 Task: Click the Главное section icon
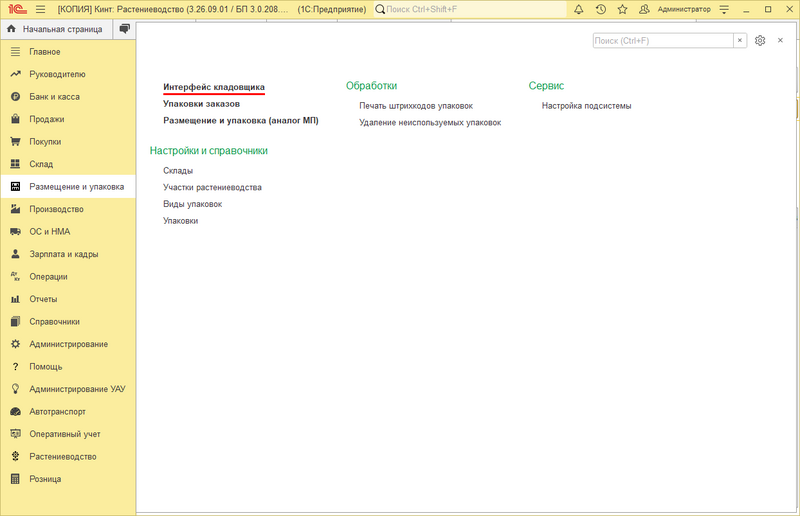tap(15, 52)
